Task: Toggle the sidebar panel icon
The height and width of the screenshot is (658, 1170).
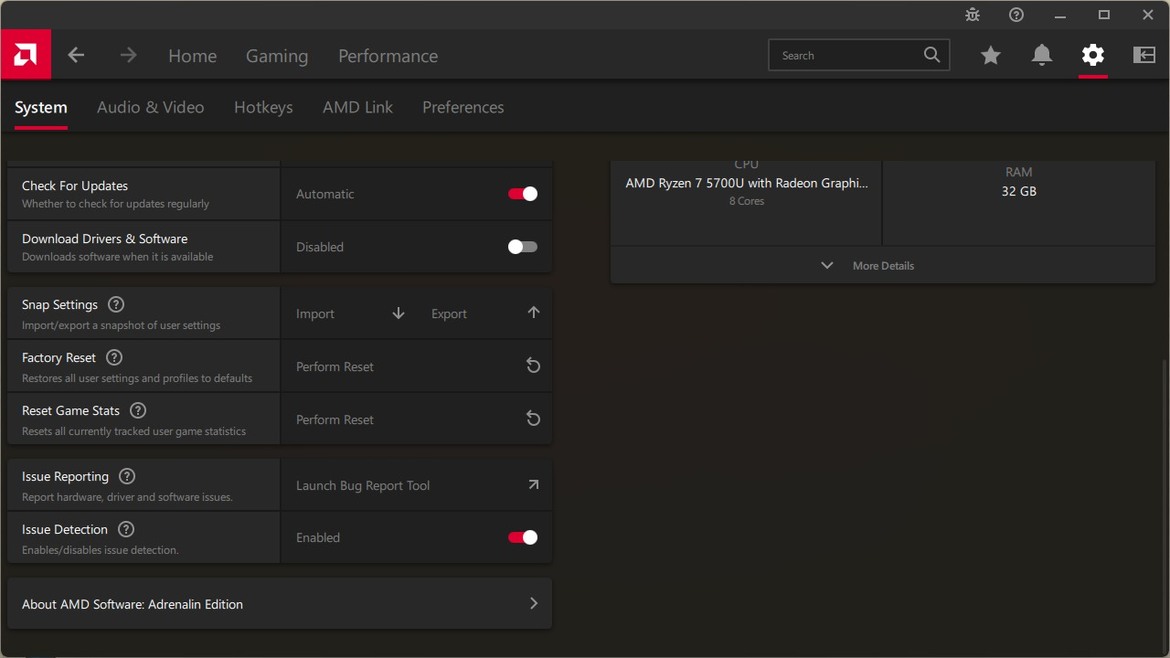Action: 1144,54
